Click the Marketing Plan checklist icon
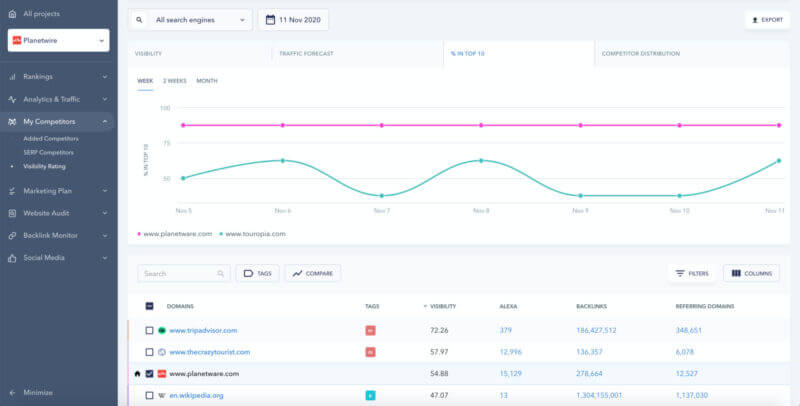This screenshot has width=800, height=406. tap(12, 191)
